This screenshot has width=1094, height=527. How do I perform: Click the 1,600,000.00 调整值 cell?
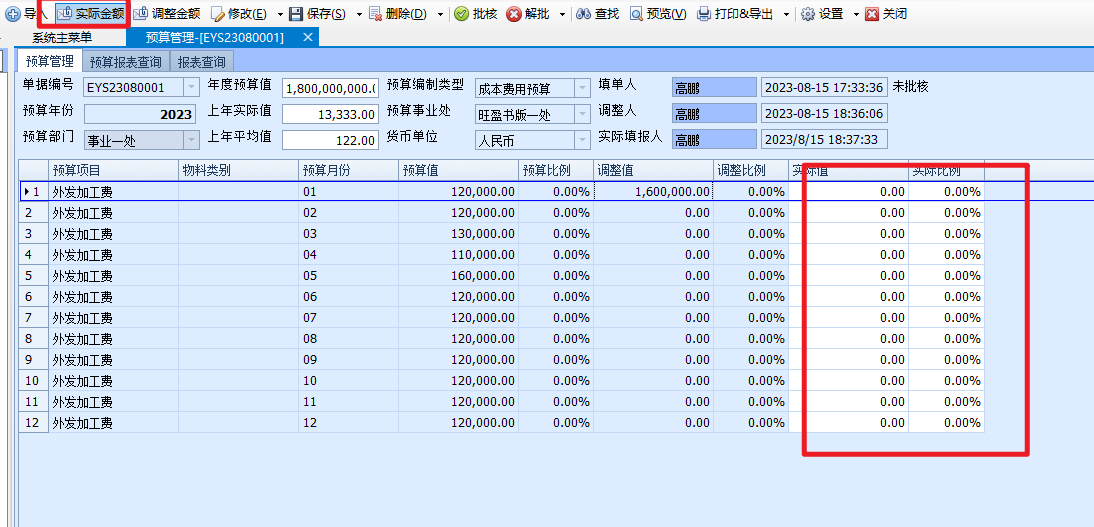(654, 191)
